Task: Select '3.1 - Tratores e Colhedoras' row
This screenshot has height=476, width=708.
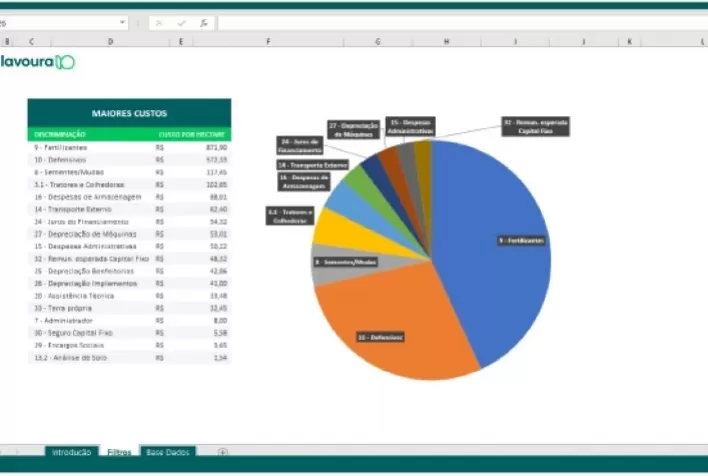Action: click(x=129, y=185)
